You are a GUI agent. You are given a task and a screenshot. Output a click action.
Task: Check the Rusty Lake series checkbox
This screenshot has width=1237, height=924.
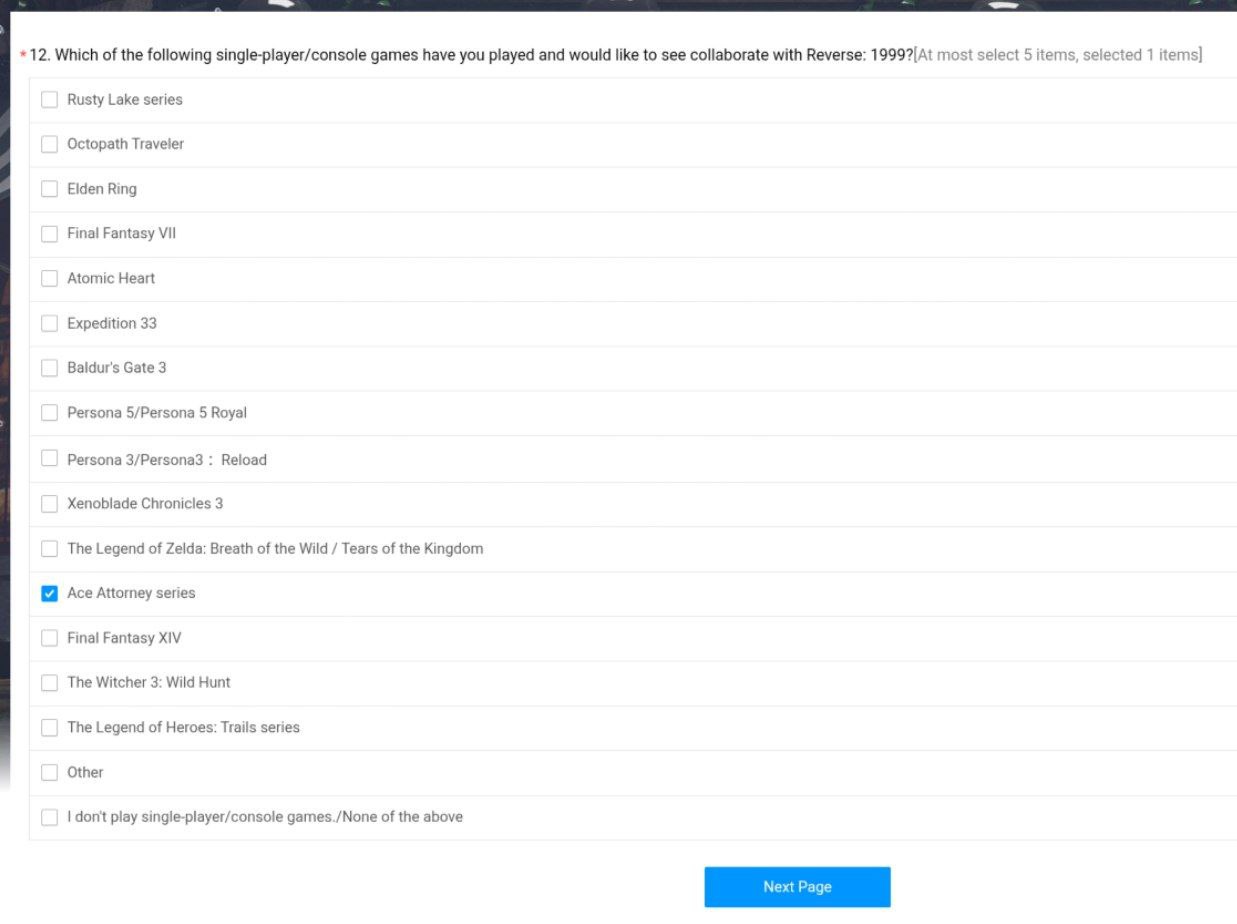(49, 100)
